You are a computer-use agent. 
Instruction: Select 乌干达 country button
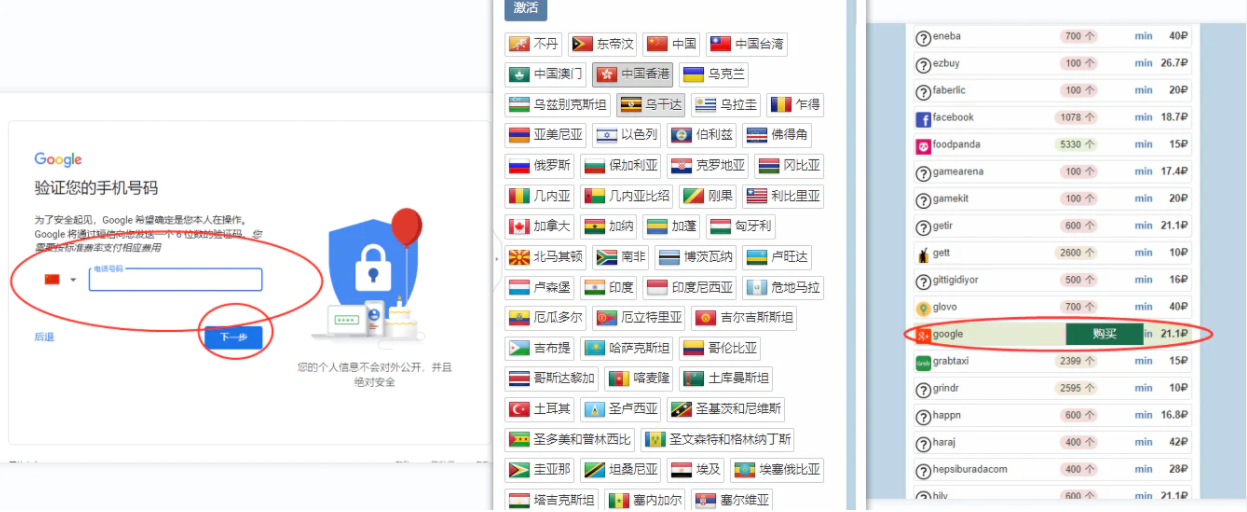pos(651,104)
